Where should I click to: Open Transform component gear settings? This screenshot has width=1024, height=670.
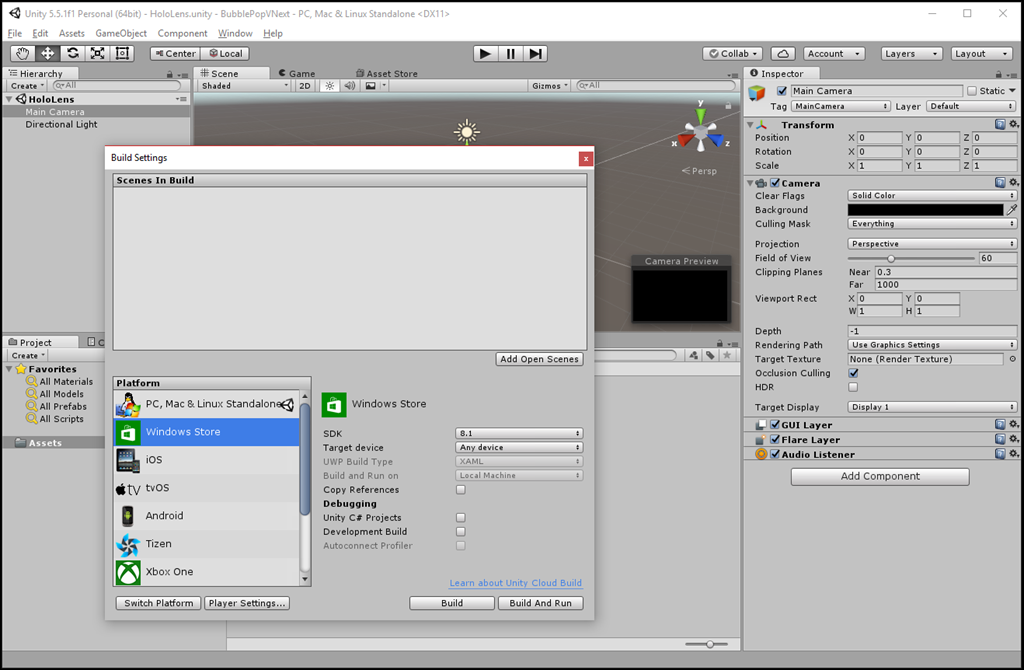[x=1013, y=124]
